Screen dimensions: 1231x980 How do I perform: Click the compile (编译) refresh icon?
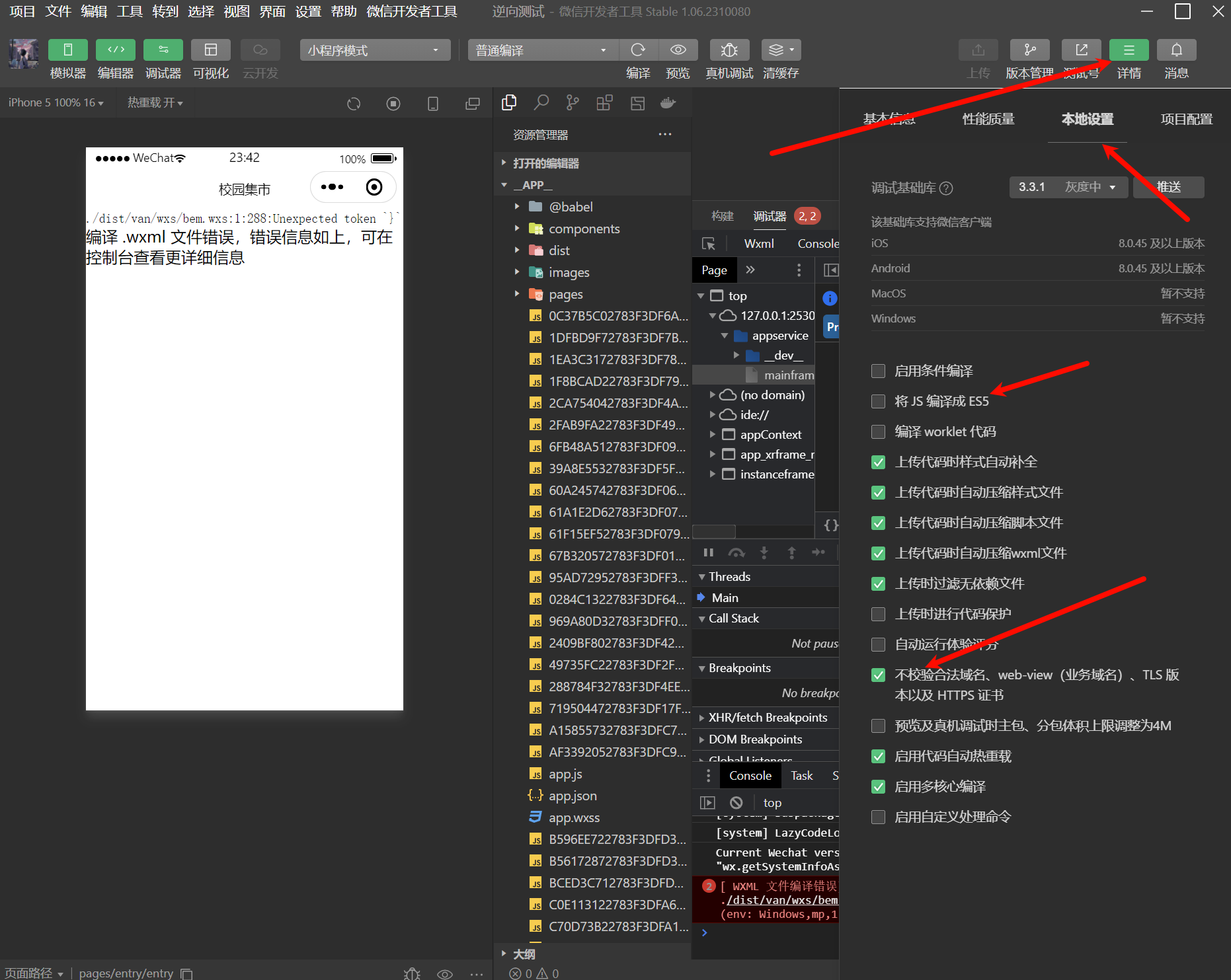(638, 50)
